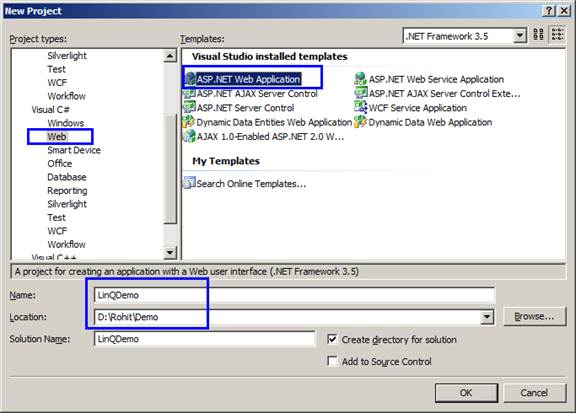
Task: Expand the Location path dropdown arrow
Action: pos(487,317)
